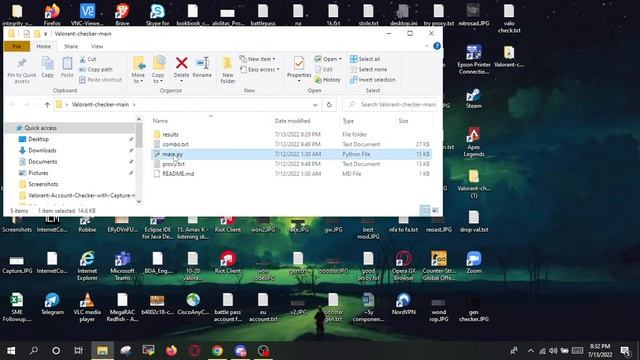Open New item dropdown
The image size is (640, 360).
coord(257,59)
